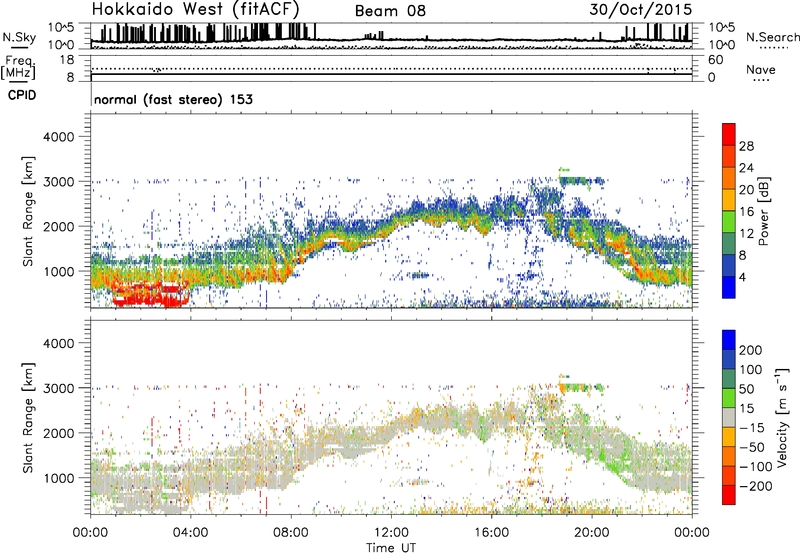Click the red bottom of velocity colorbar
Screen dimensions: 800x554
click(729, 495)
